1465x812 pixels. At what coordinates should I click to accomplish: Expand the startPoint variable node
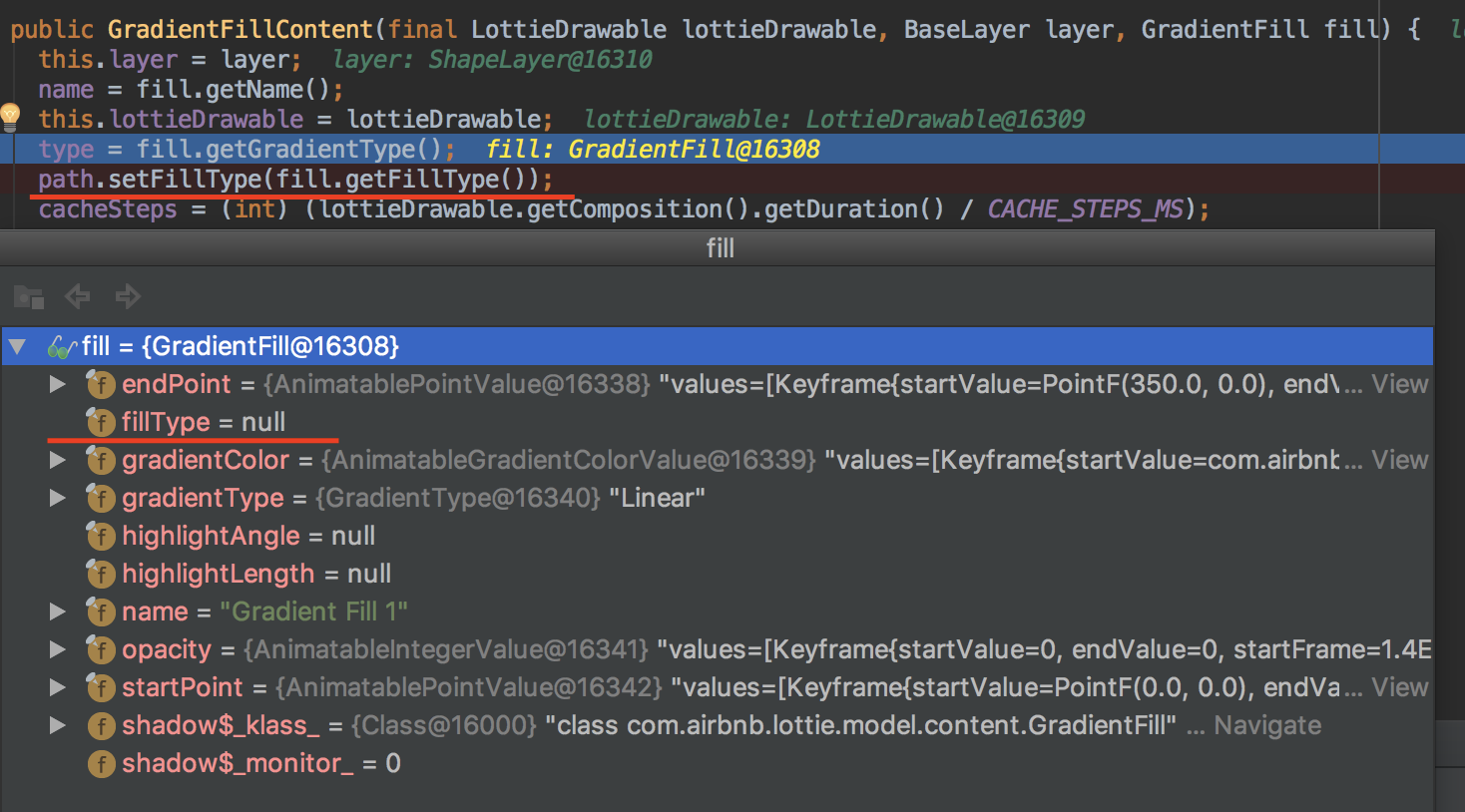tap(57, 687)
